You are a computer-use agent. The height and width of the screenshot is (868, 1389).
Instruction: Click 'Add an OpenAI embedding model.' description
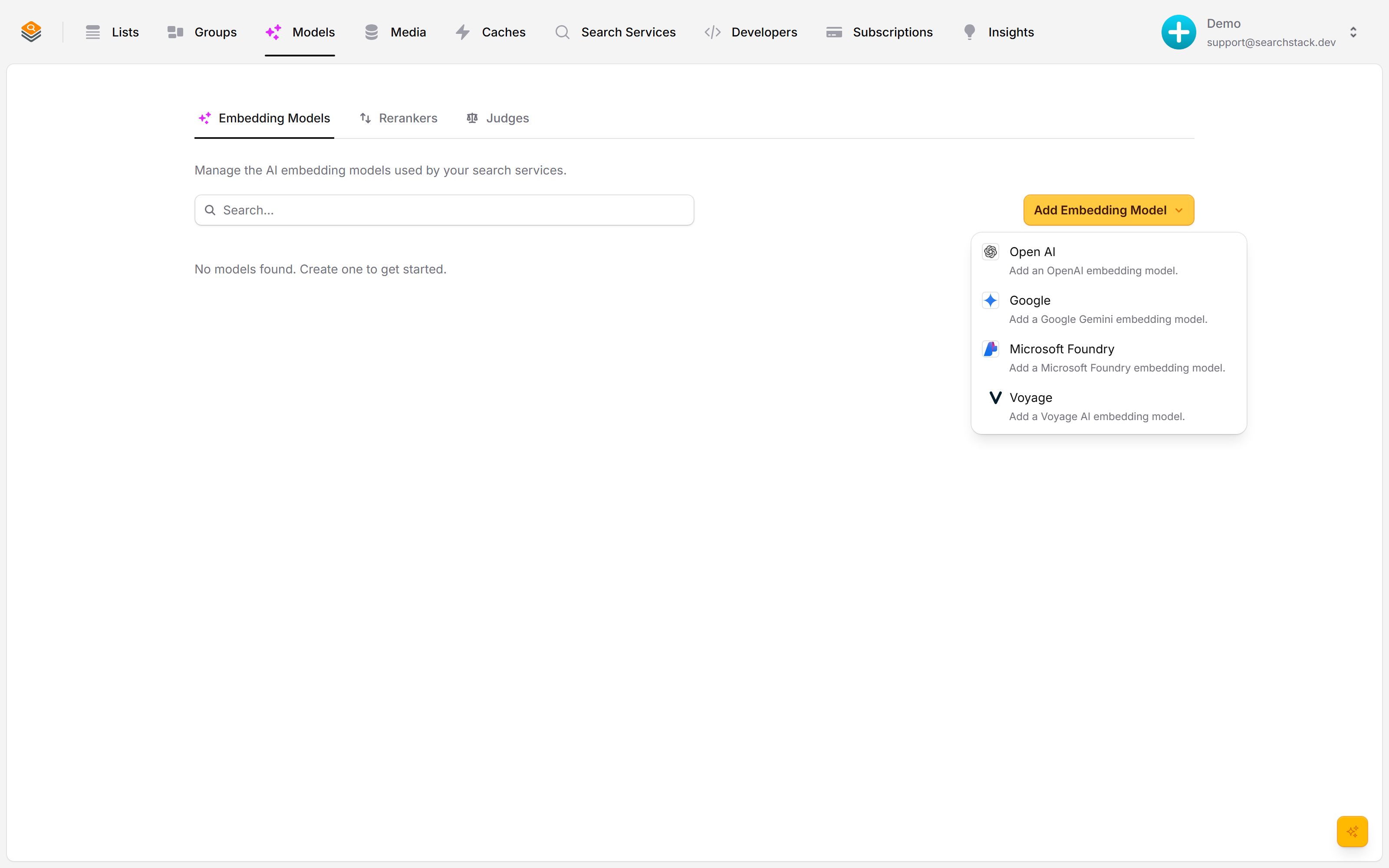click(x=1093, y=270)
